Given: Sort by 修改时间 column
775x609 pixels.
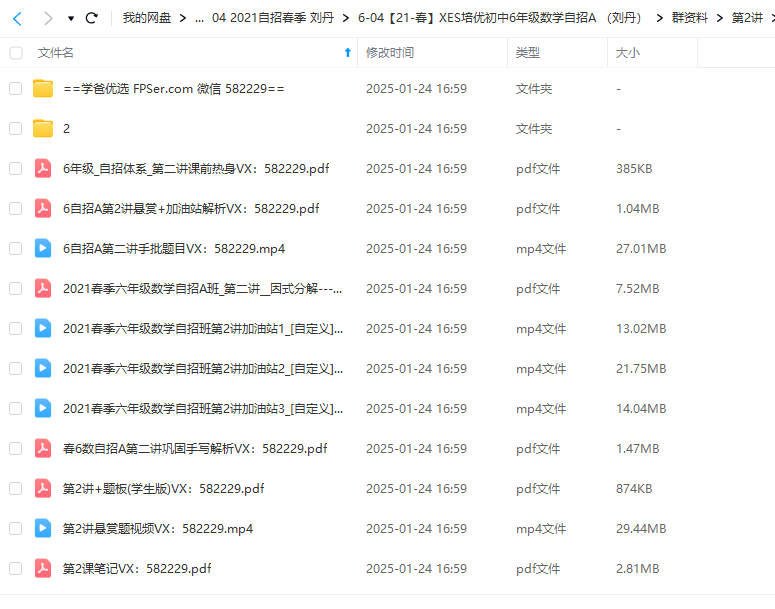Looking at the screenshot, I should click(390, 53).
